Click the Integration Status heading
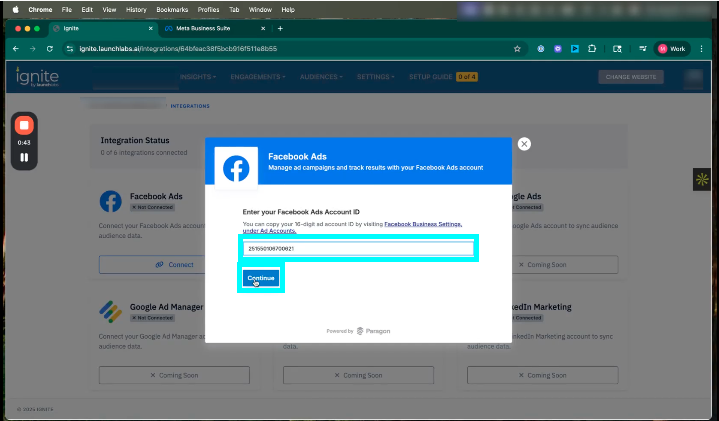719x421 pixels. [135, 140]
